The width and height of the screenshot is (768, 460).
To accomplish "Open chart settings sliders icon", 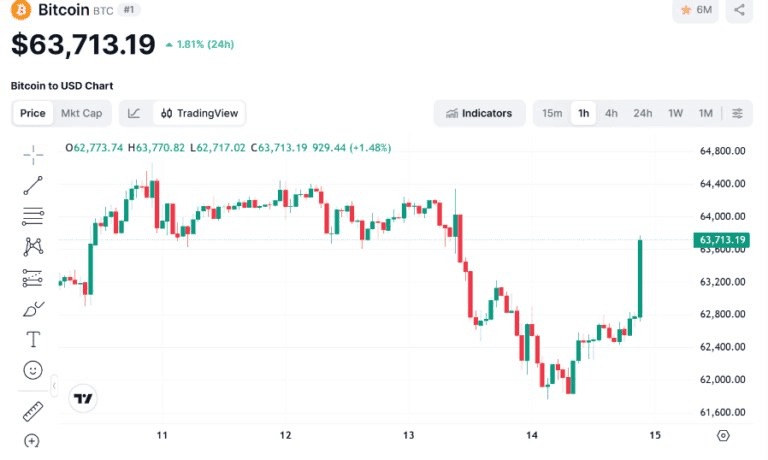I will [737, 113].
